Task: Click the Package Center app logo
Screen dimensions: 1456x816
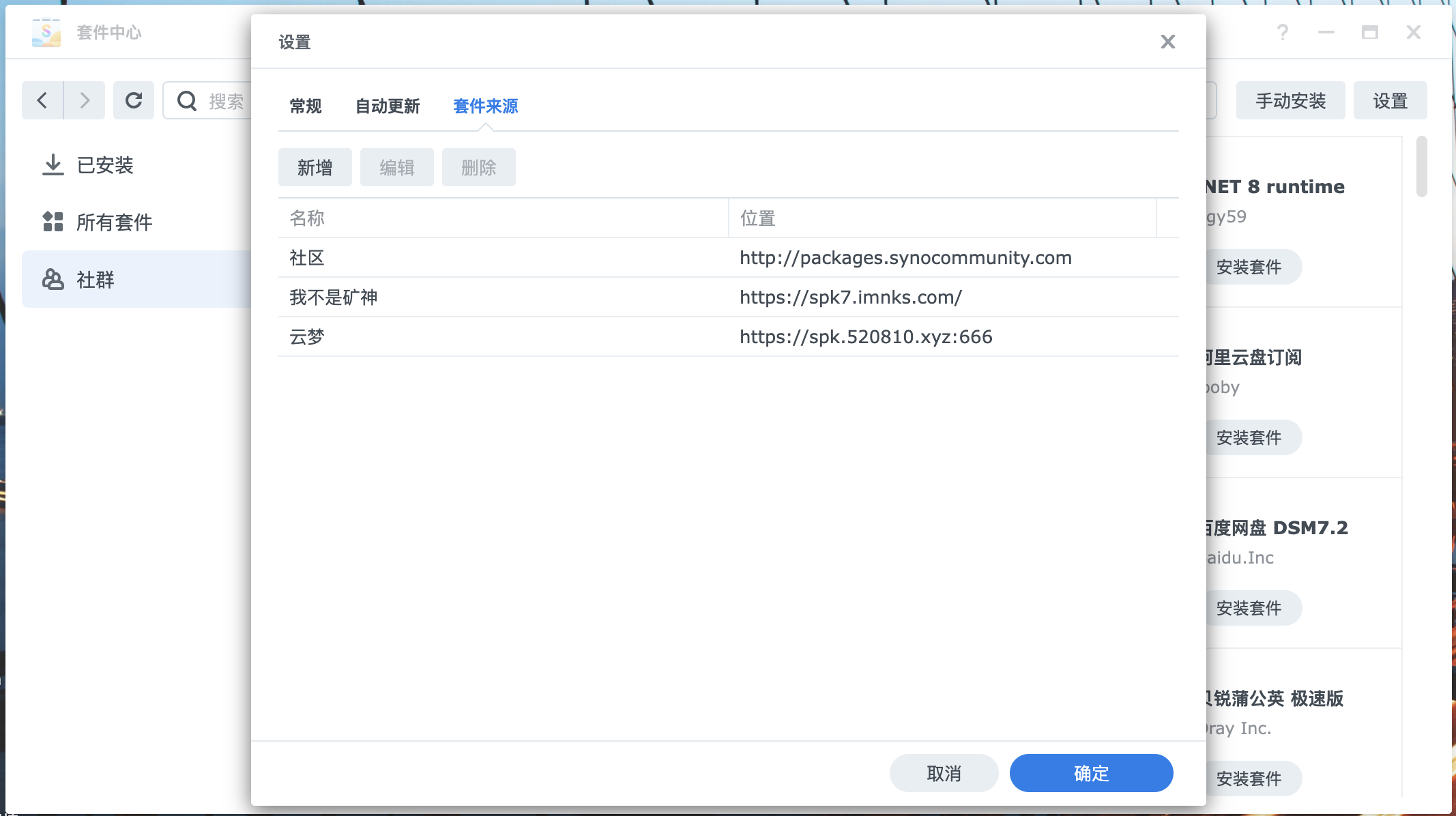Action: pos(46,32)
